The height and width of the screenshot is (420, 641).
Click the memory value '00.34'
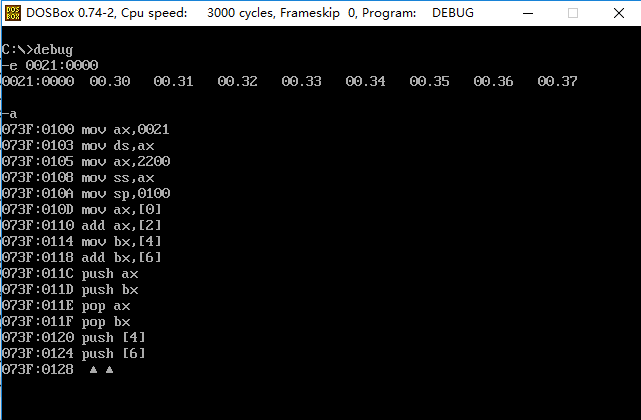tap(366, 81)
